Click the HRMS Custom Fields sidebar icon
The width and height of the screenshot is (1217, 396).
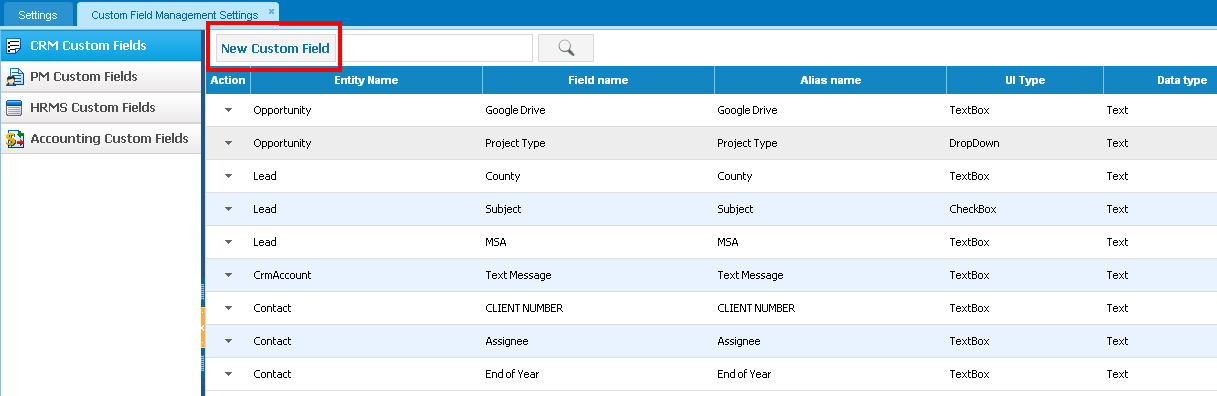point(14,108)
